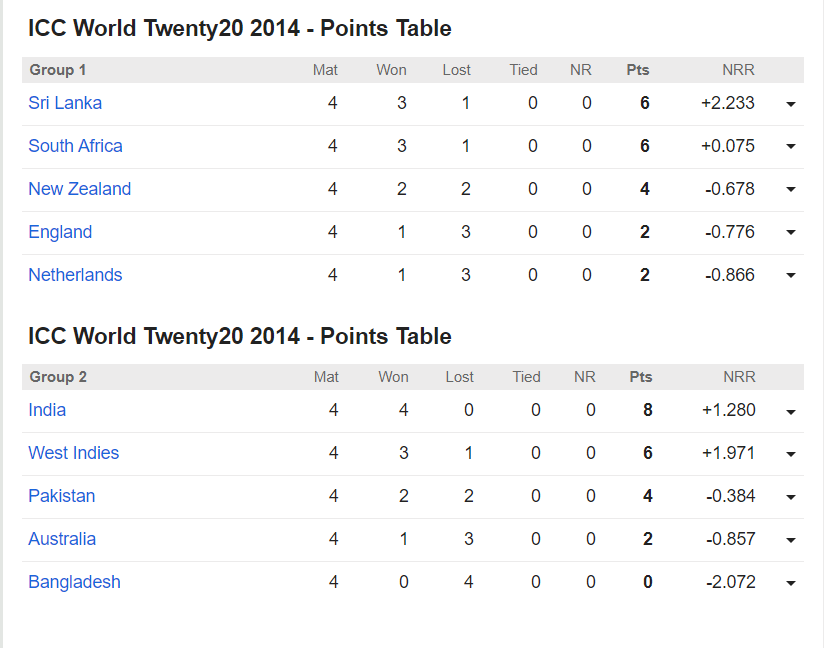This screenshot has width=827, height=648.
Task: Expand the England row dropdown arrow
Action: pos(790,233)
